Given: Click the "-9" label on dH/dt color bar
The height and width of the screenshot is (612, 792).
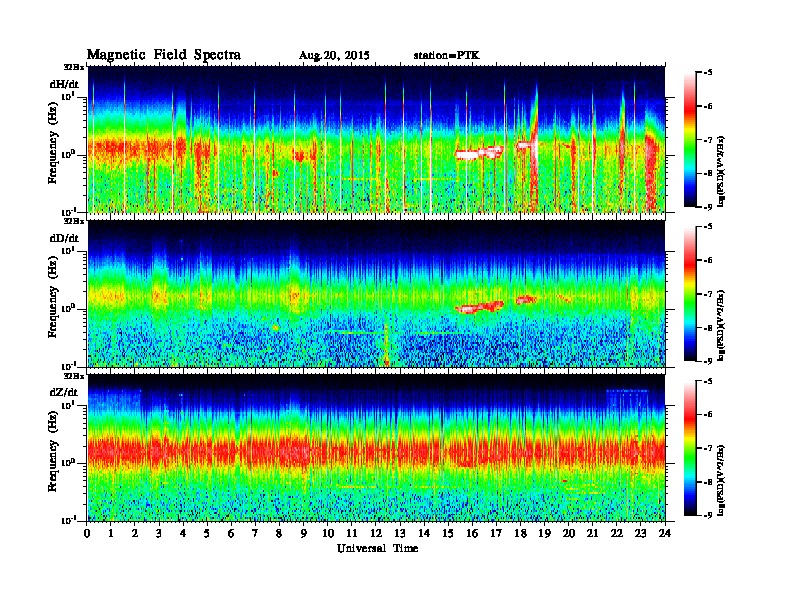Looking at the screenshot, I should coord(708,207).
